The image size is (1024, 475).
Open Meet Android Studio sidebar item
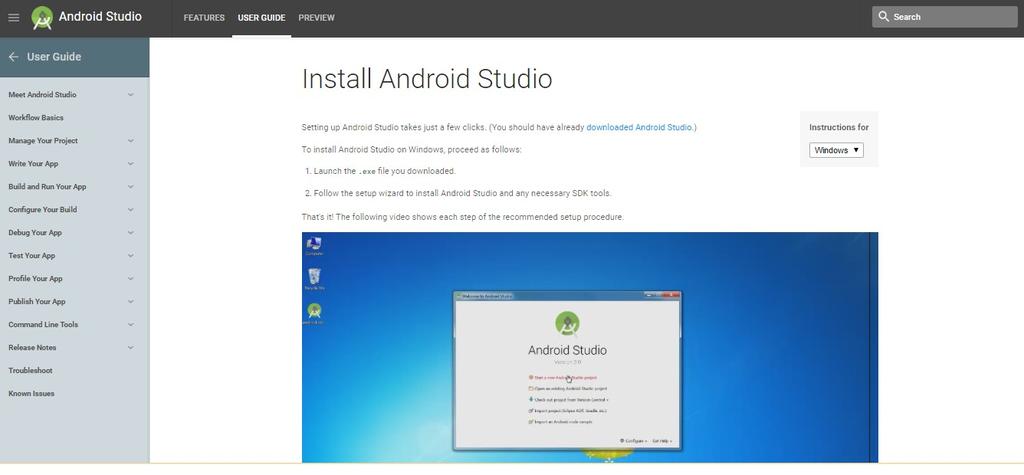point(42,95)
